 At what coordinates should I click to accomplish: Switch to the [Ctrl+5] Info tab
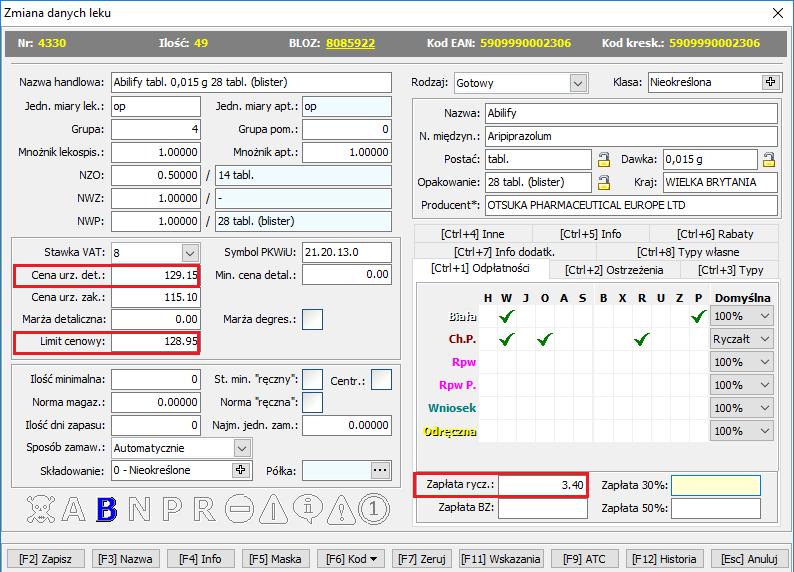[x=590, y=234]
